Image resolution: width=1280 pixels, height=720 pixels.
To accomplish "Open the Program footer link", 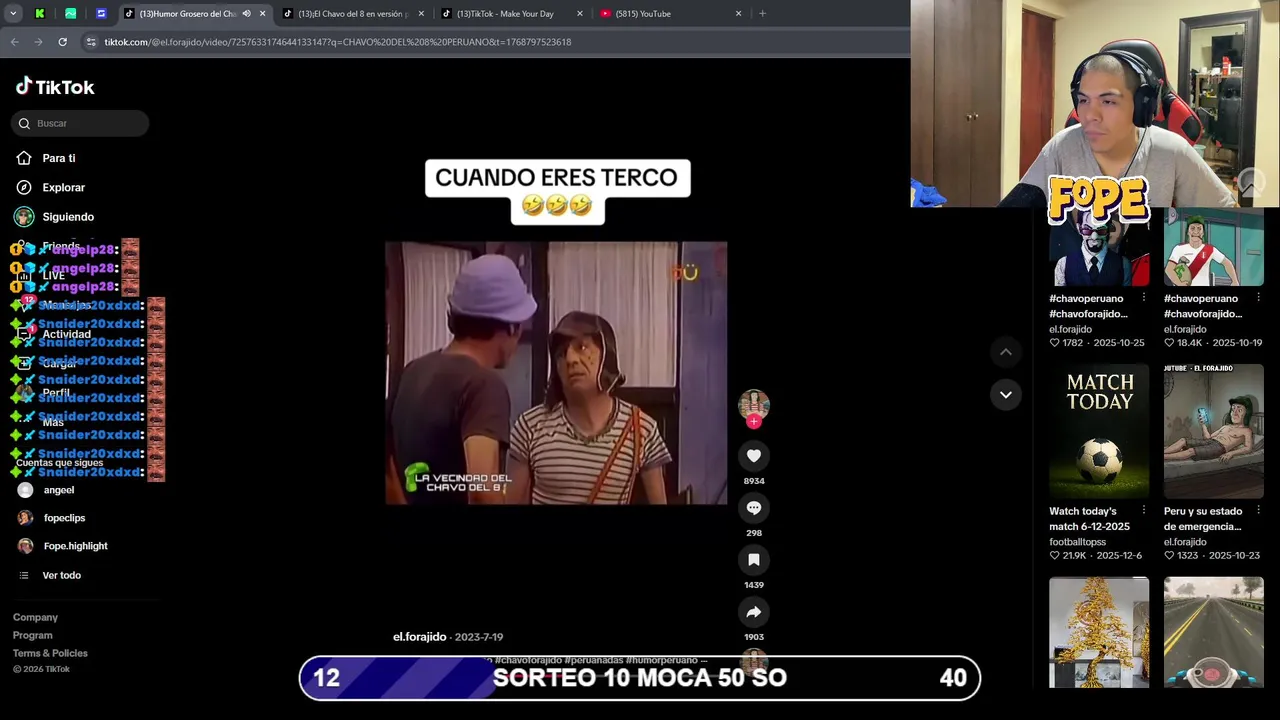I will [x=32, y=635].
